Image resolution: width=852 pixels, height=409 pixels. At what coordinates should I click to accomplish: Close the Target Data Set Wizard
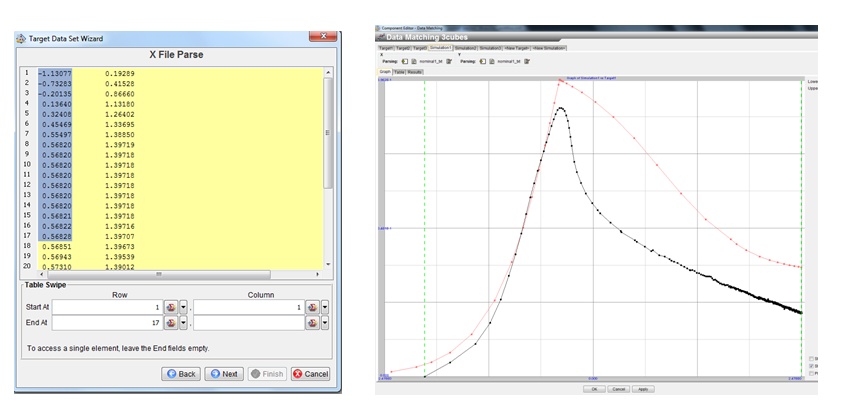(323, 36)
